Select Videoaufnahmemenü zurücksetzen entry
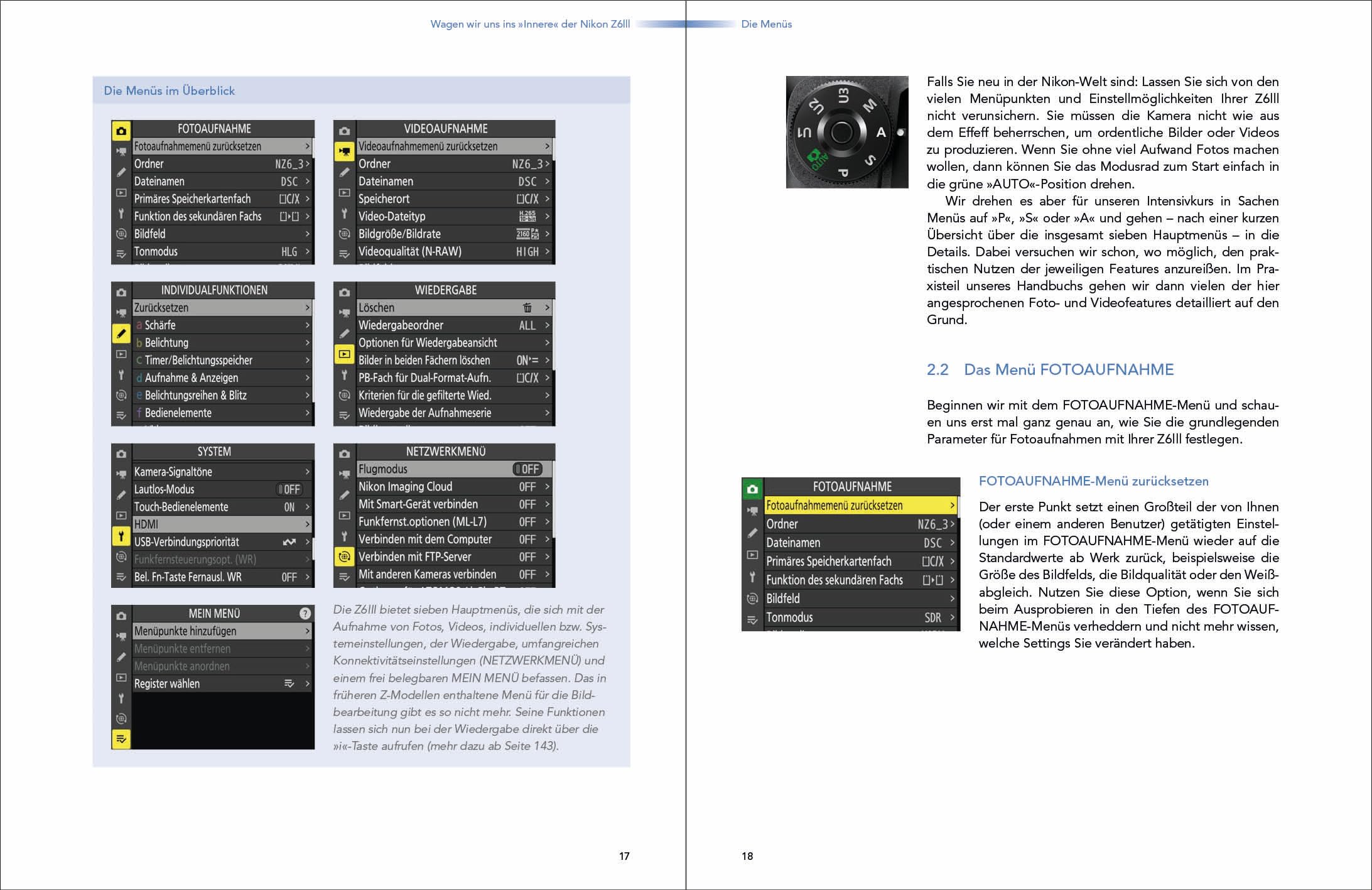 (x=455, y=146)
